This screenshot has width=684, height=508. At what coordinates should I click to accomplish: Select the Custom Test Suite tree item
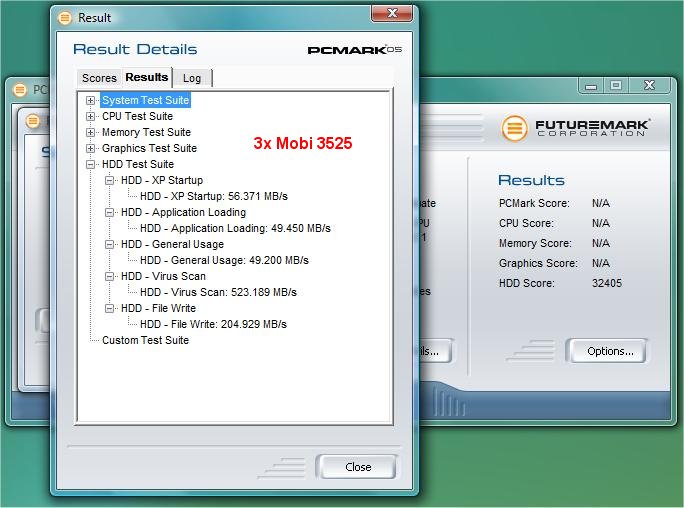coord(145,340)
